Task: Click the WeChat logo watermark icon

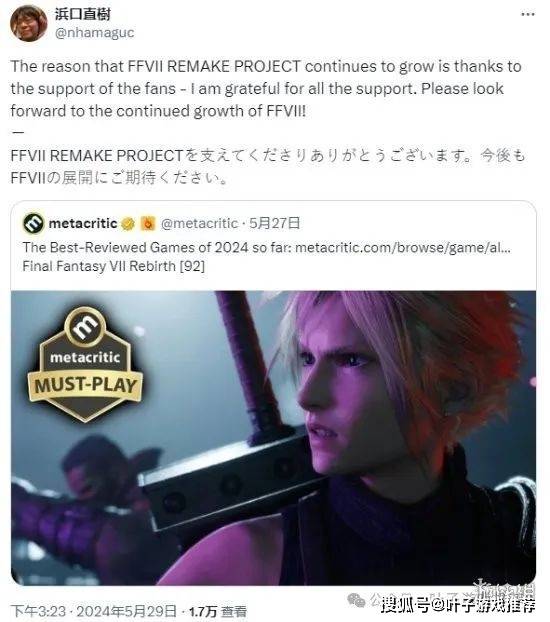Action: pyautogui.click(x=356, y=601)
